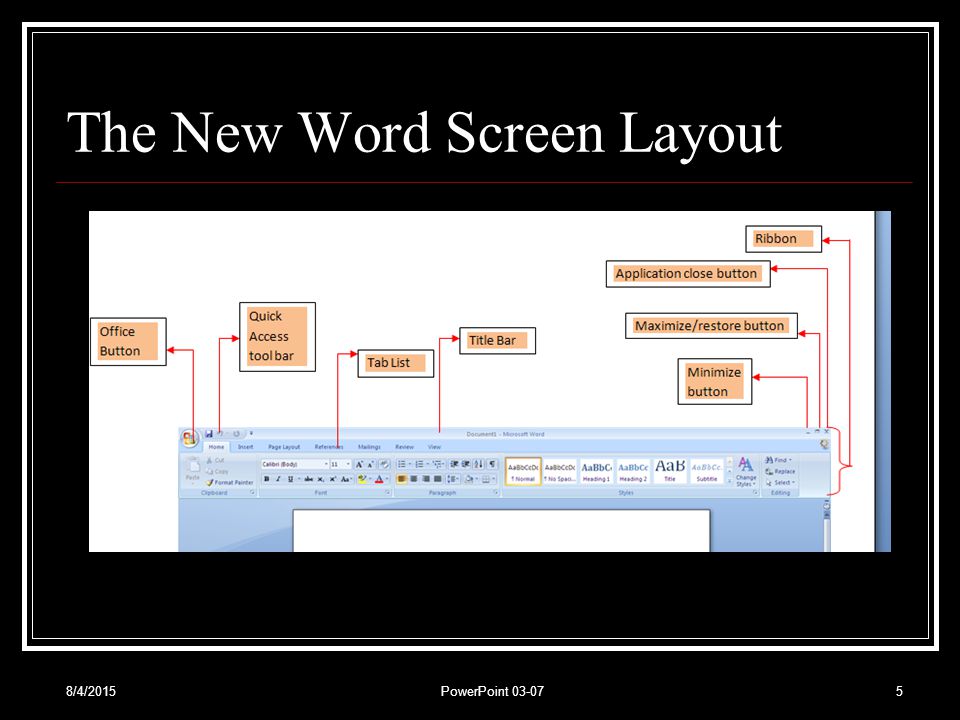Click the Borders icon in Paragraph group
The height and width of the screenshot is (720, 960).
[486, 479]
